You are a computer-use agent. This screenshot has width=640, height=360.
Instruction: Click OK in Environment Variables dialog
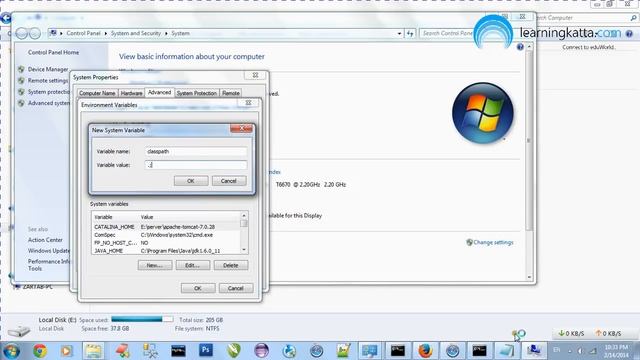(x=198, y=288)
